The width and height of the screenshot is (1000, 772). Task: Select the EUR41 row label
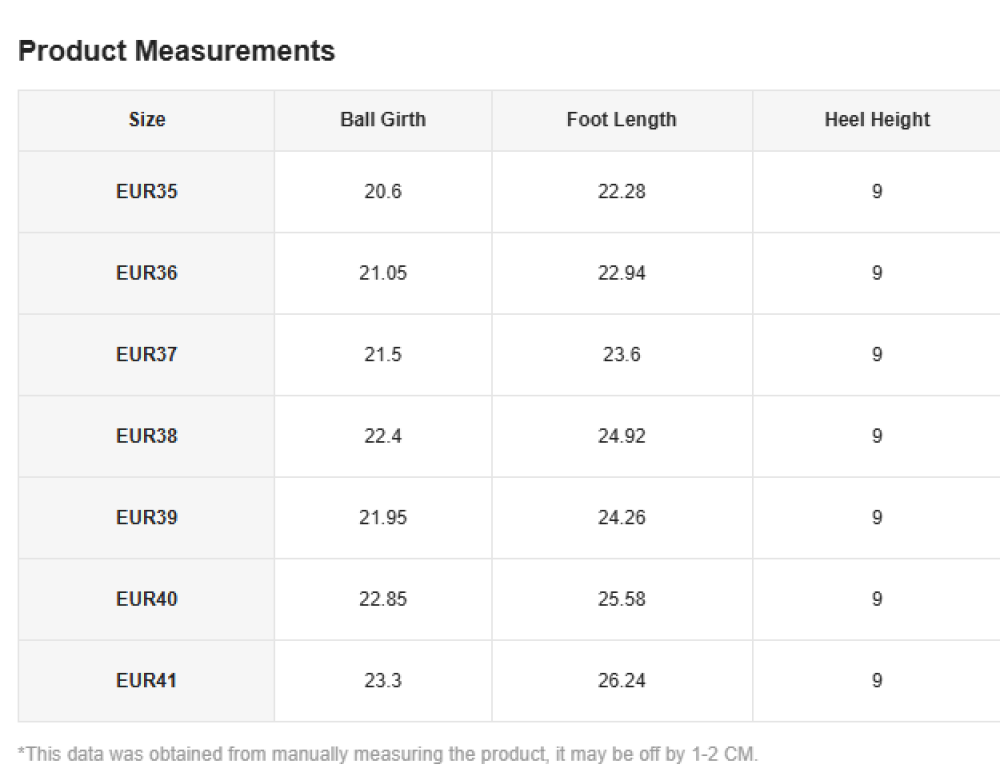point(147,680)
